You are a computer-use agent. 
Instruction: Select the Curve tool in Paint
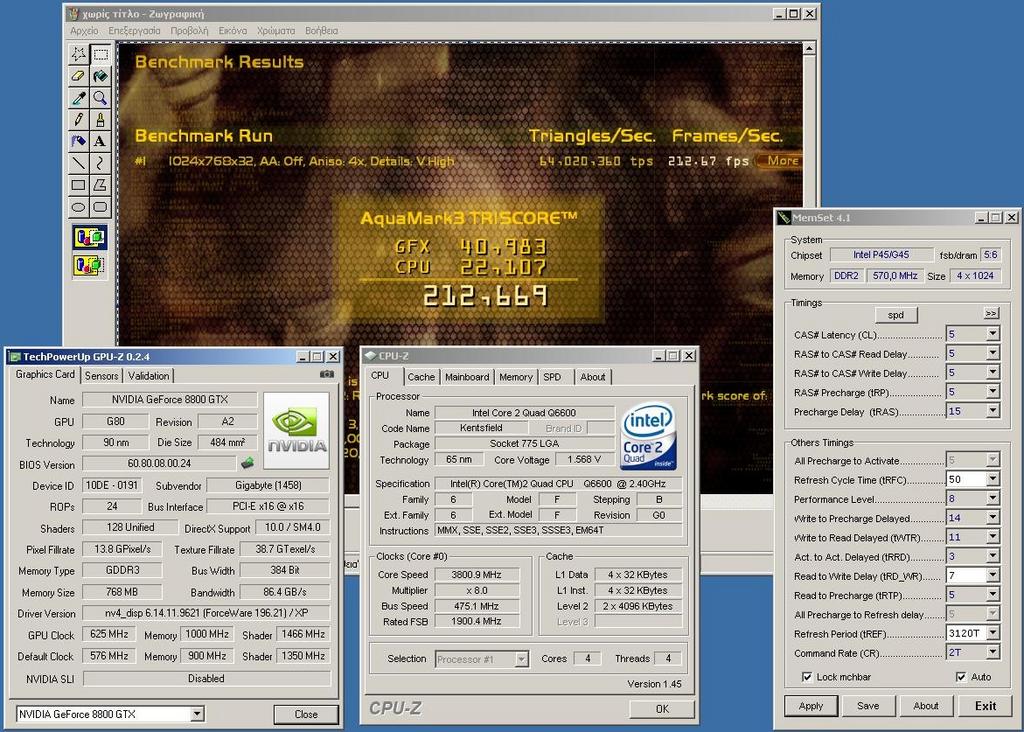(101, 163)
